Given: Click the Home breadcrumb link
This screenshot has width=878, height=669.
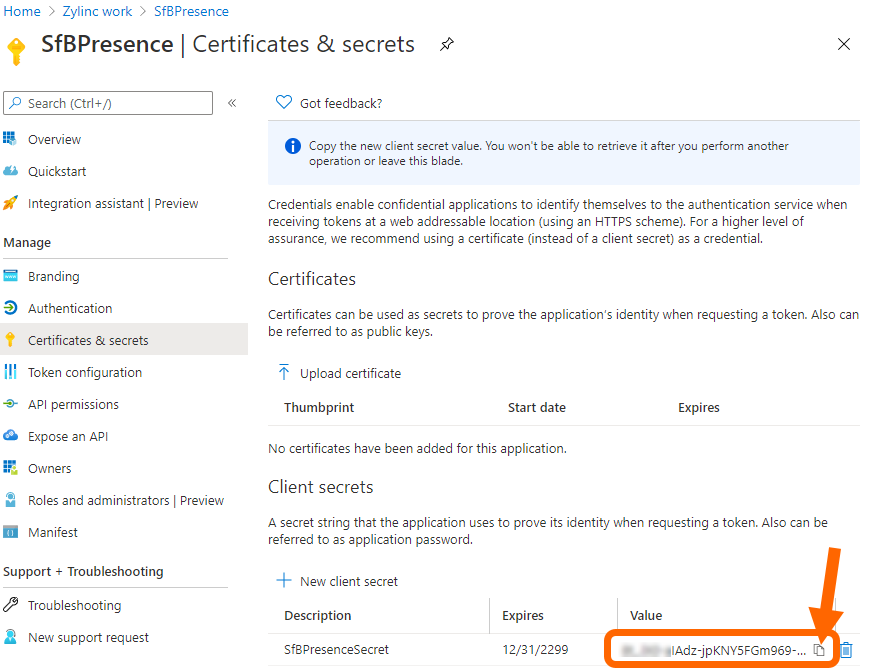Looking at the screenshot, I should [22, 11].
